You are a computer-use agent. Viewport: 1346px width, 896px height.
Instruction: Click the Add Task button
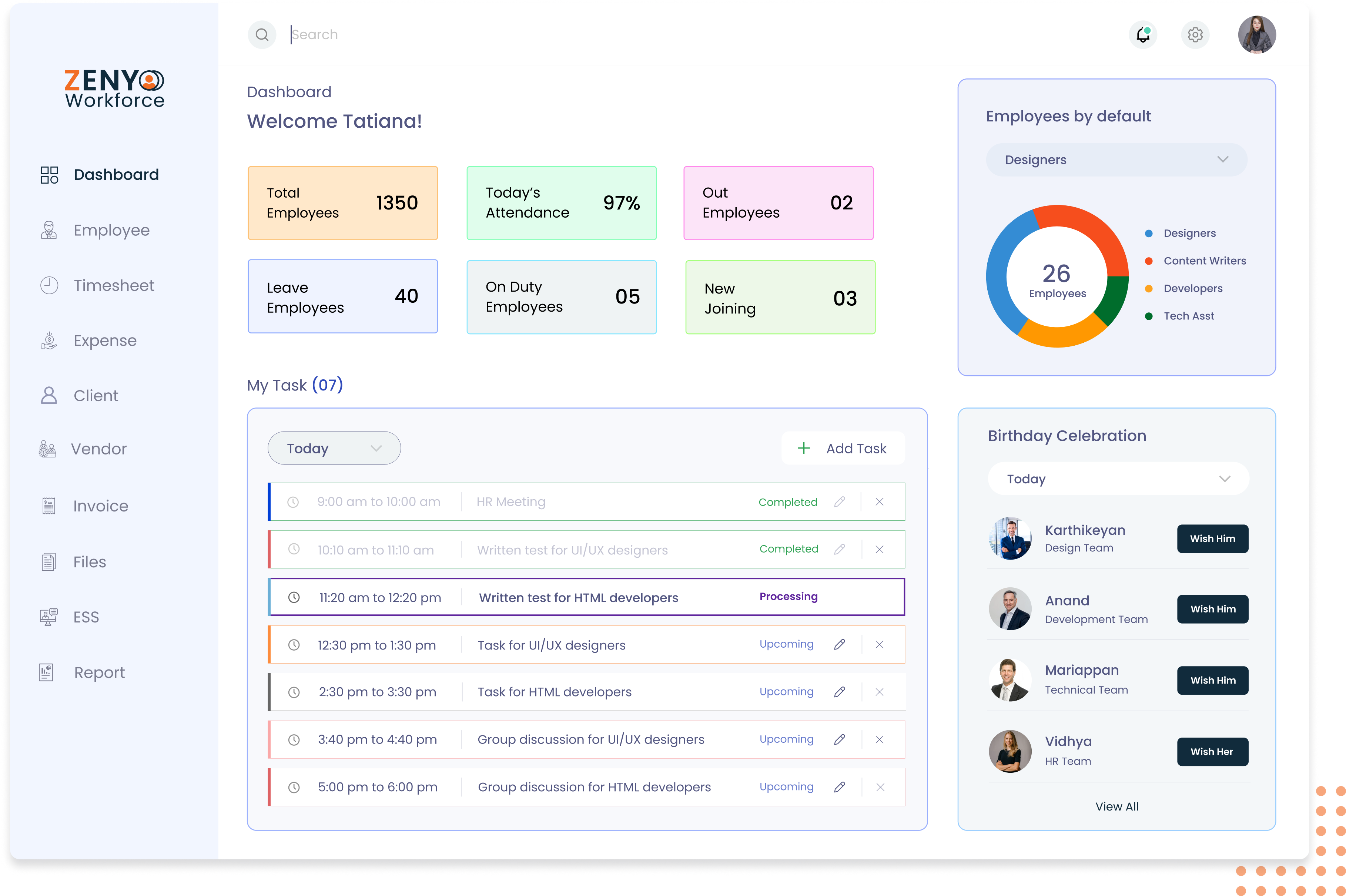pyautogui.click(x=843, y=448)
